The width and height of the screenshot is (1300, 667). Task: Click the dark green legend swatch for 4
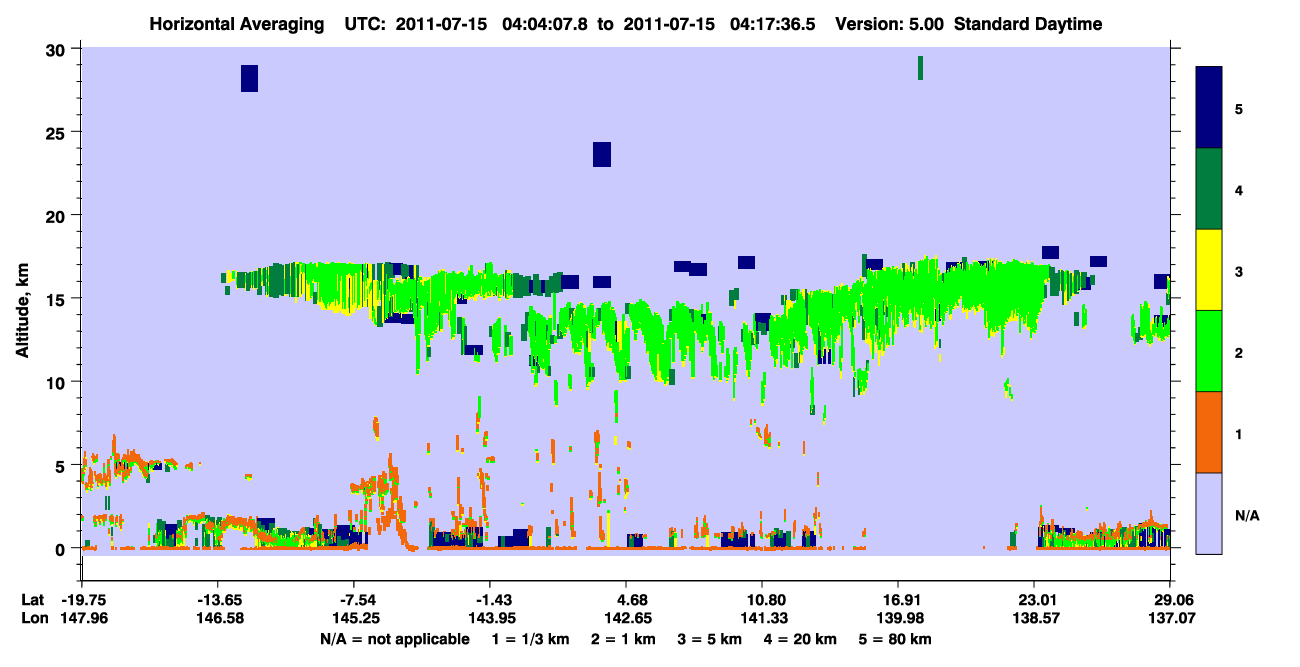coord(1209,189)
